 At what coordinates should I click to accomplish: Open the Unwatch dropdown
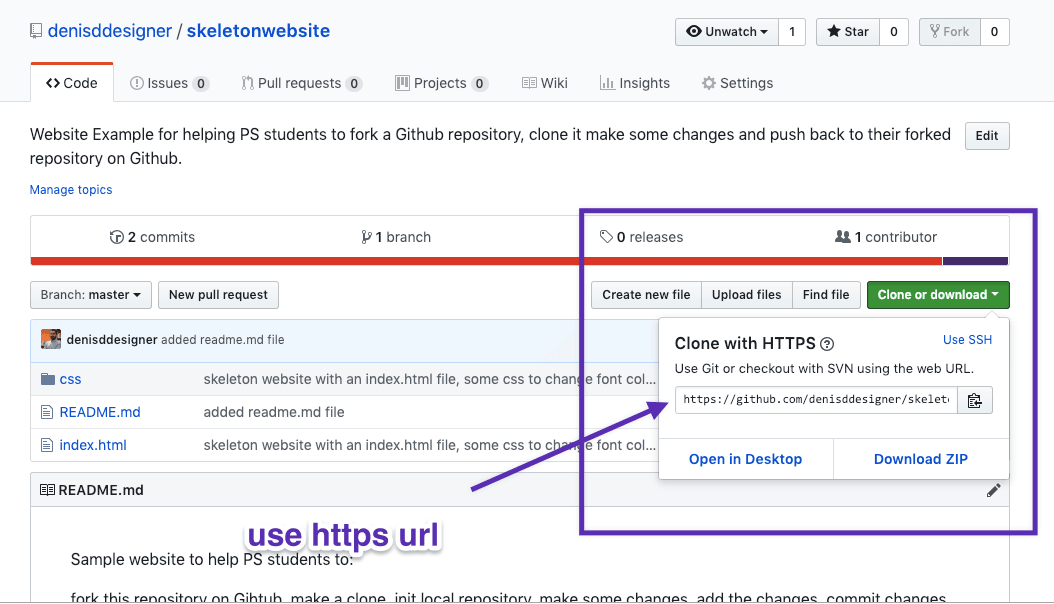click(726, 31)
